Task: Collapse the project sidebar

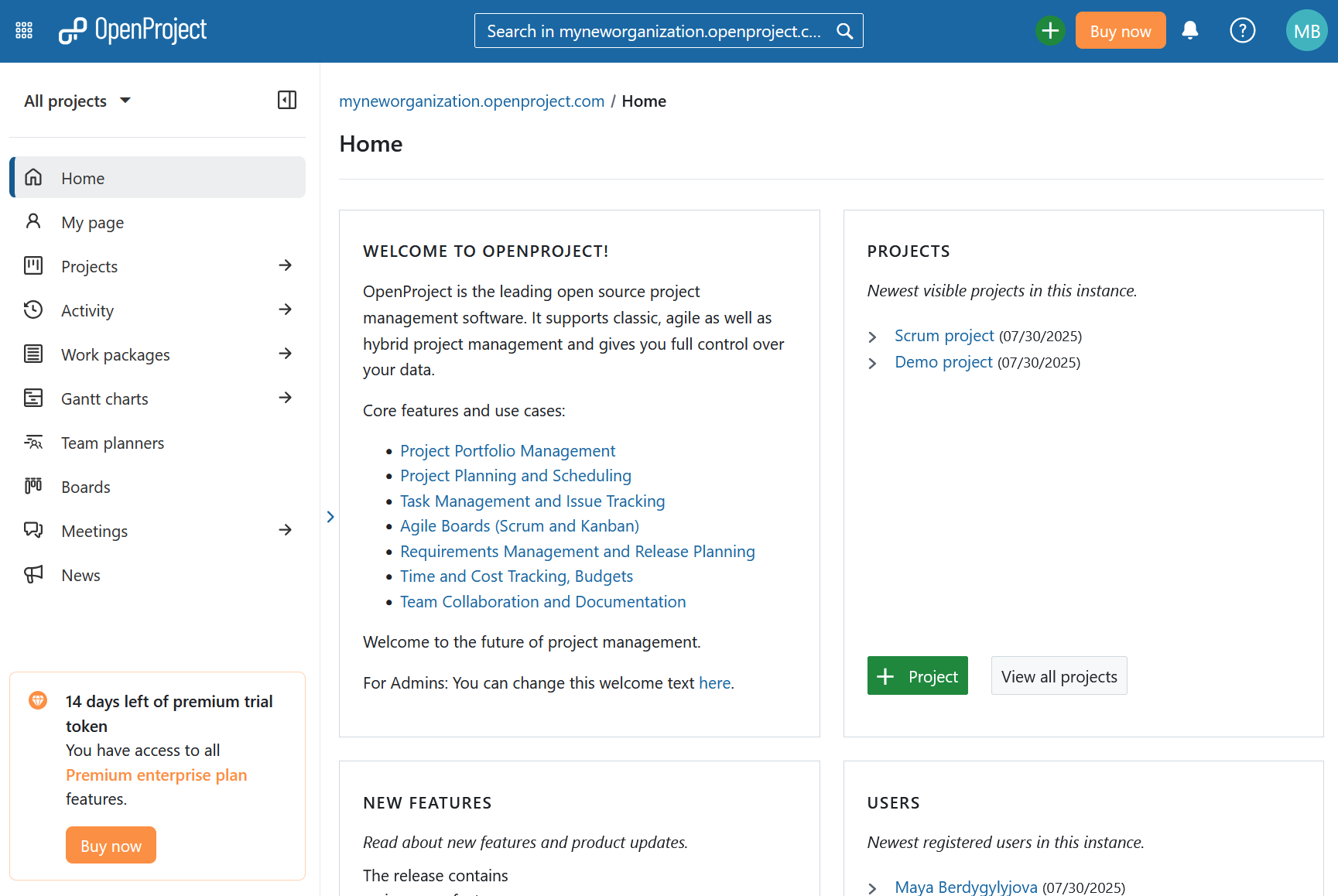Action: pos(286,100)
